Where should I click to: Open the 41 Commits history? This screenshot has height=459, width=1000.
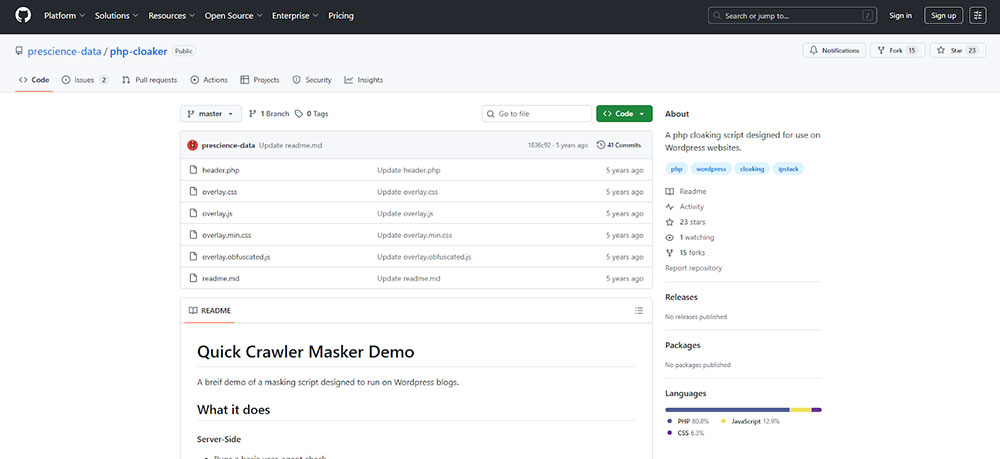[x=619, y=145]
